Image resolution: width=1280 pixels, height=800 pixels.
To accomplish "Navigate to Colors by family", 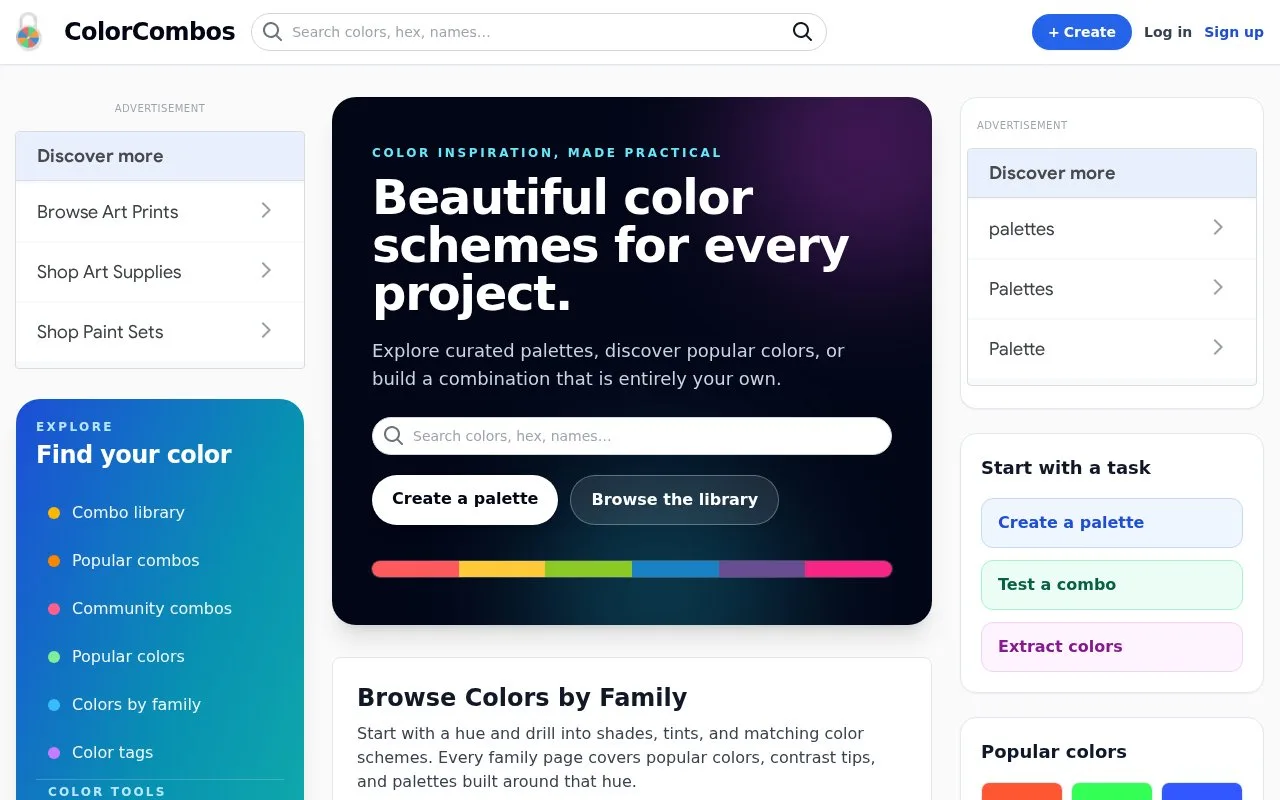I will click(136, 704).
